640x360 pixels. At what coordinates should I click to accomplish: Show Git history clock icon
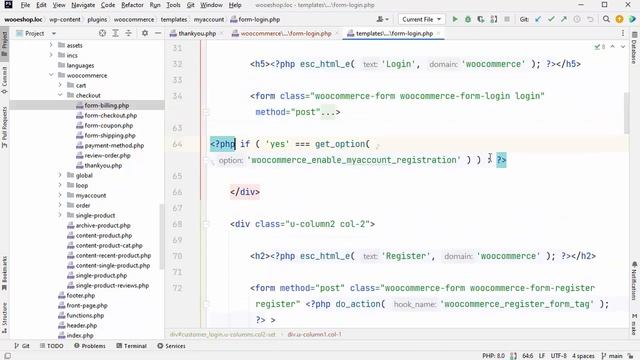[577, 19]
